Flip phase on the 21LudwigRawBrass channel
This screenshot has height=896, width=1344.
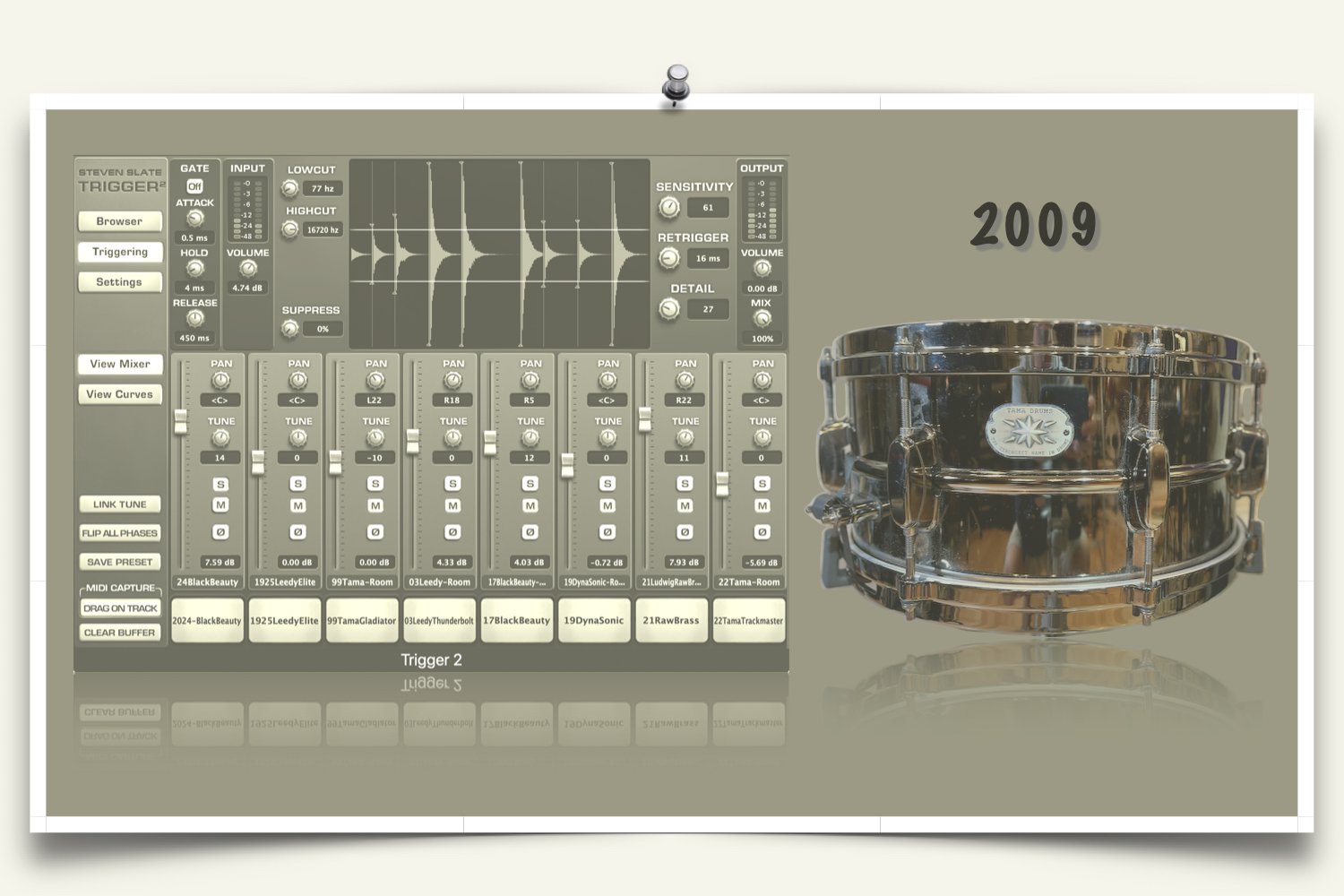point(685,532)
